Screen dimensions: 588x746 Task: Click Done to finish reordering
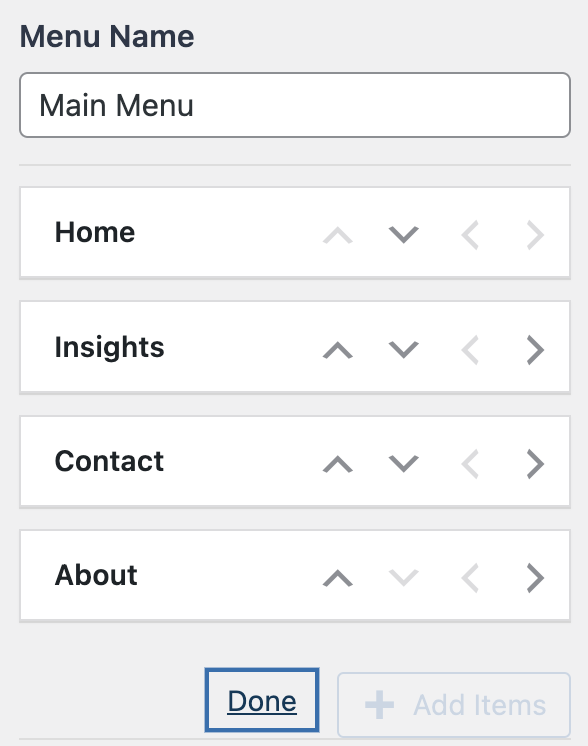tap(262, 700)
